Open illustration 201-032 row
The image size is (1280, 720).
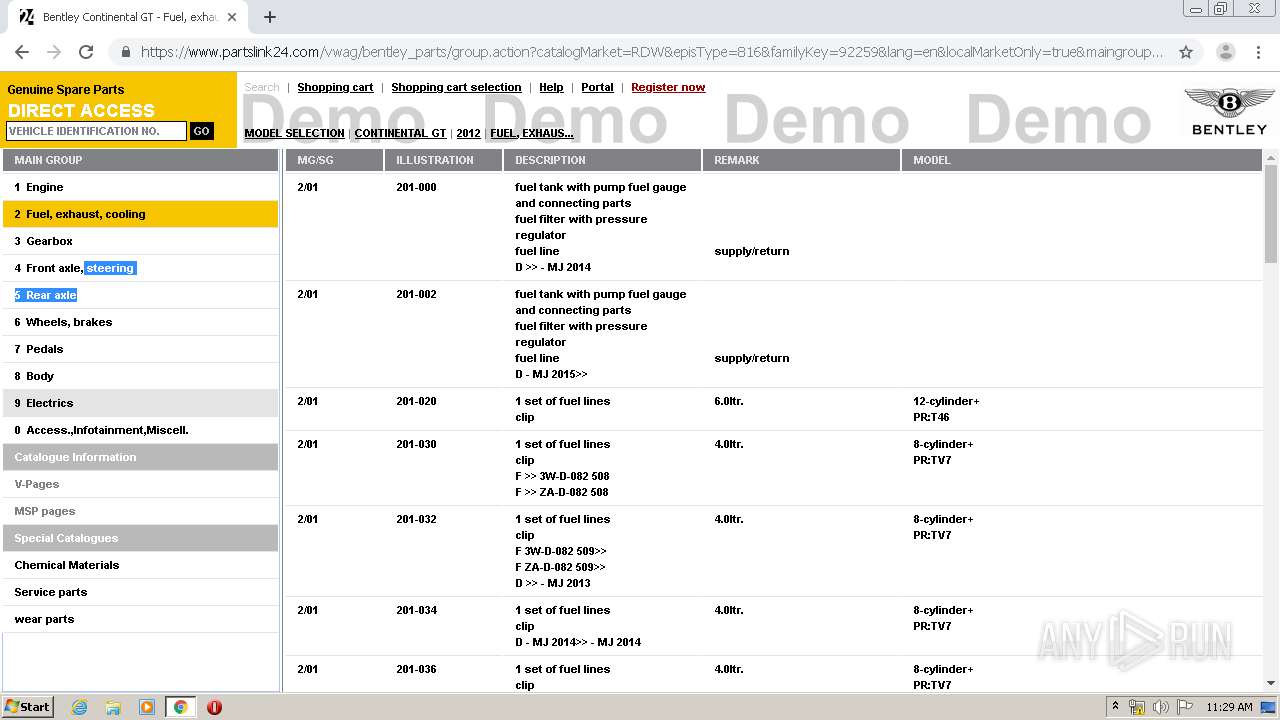coord(774,551)
